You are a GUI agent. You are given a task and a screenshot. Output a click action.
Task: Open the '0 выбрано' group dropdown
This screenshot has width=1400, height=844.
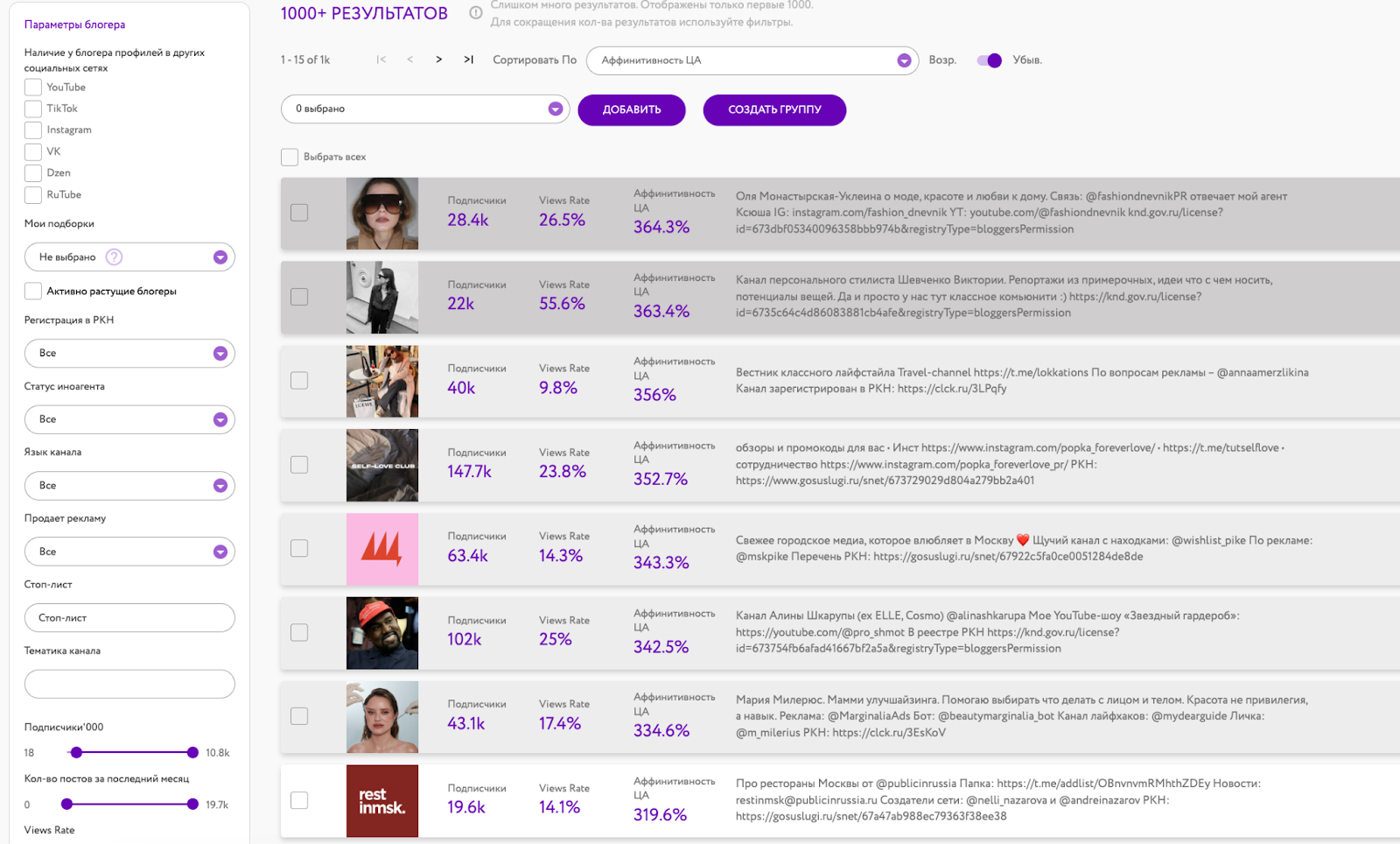point(424,109)
